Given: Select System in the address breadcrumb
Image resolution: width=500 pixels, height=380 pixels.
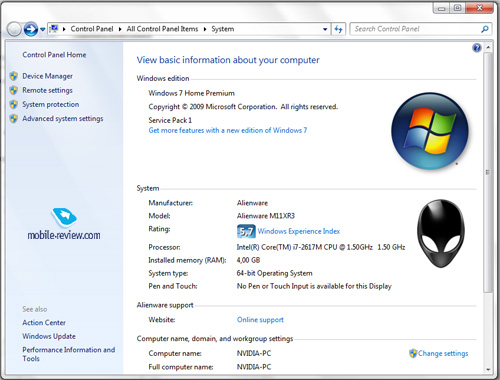Looking at the screenshot, I should coord(223,29).
